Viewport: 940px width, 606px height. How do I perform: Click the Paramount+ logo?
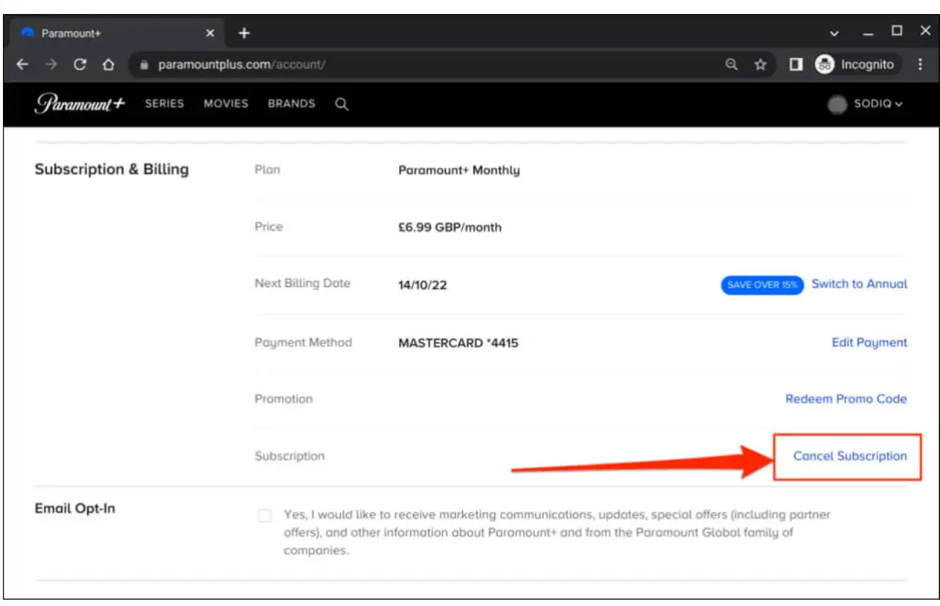(79, 104)
